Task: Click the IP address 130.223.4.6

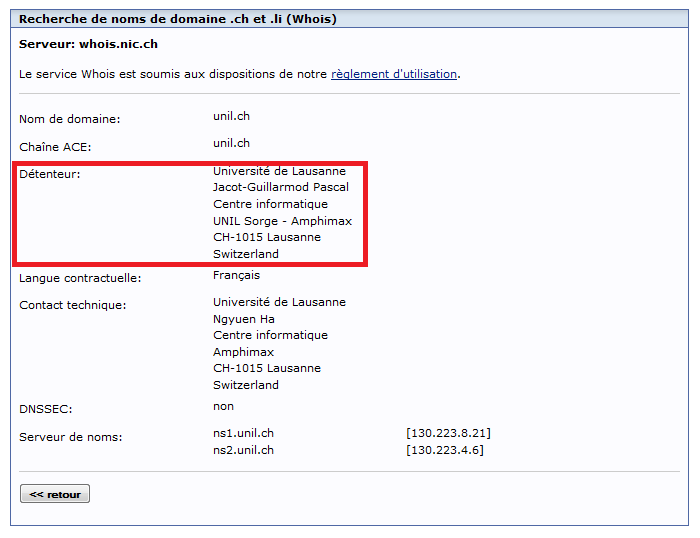Action: tap(444, 450)
